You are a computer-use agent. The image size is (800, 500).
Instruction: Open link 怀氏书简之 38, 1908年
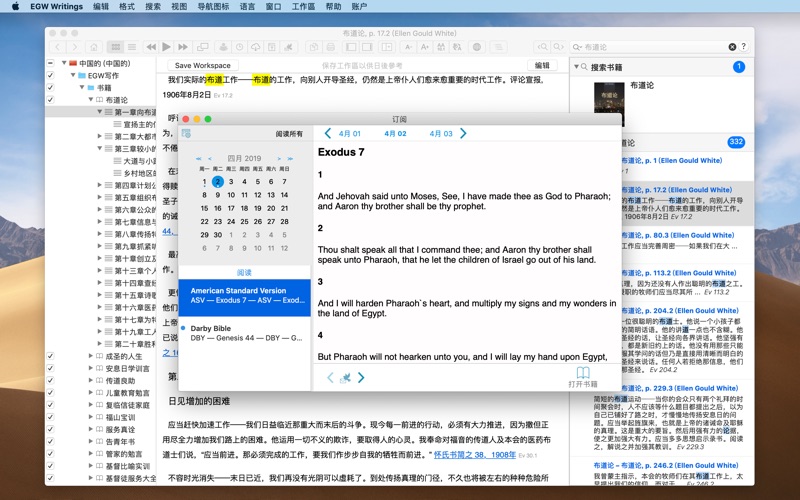(475, 455)
